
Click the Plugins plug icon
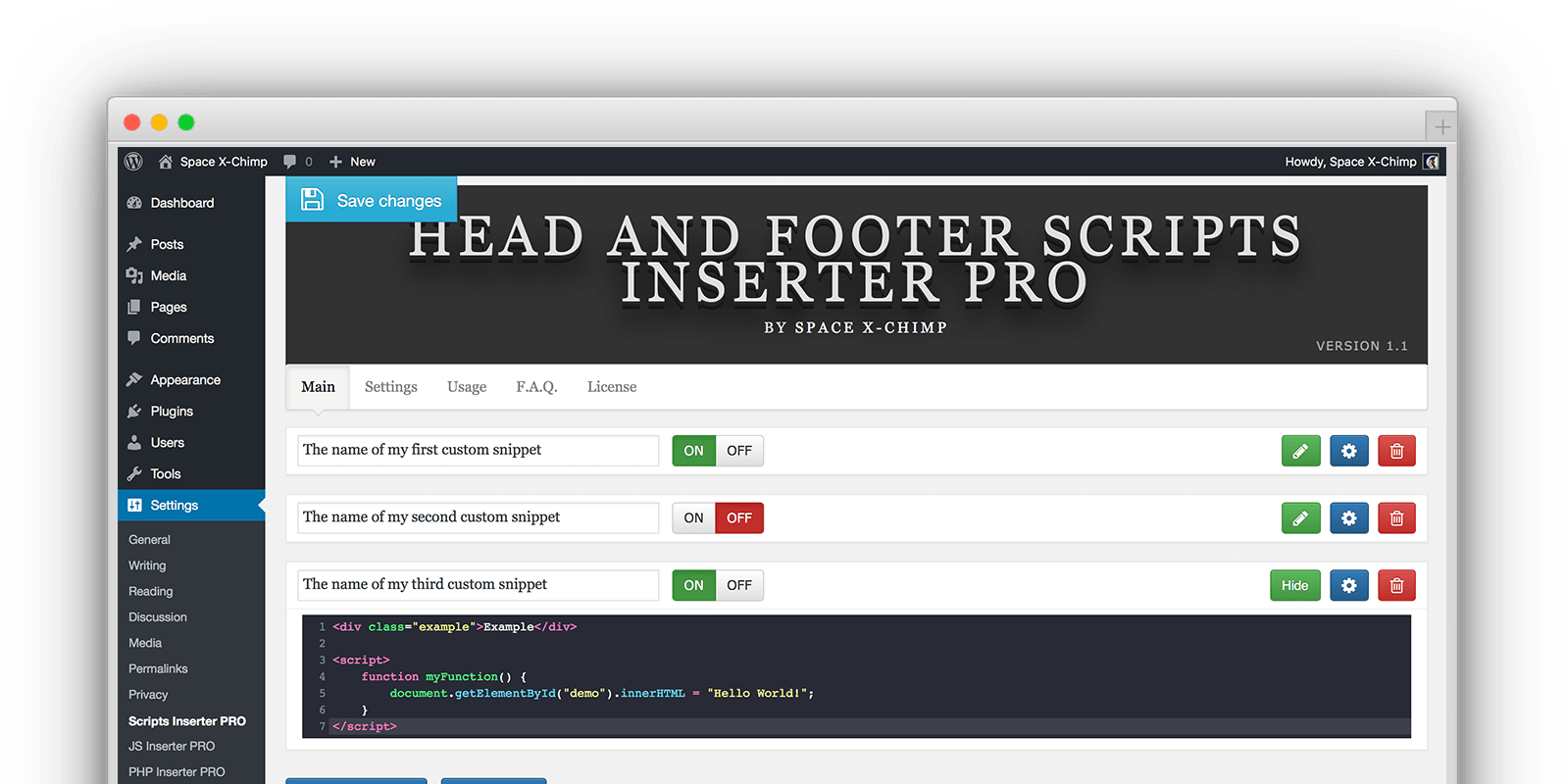tap(134, 411)
